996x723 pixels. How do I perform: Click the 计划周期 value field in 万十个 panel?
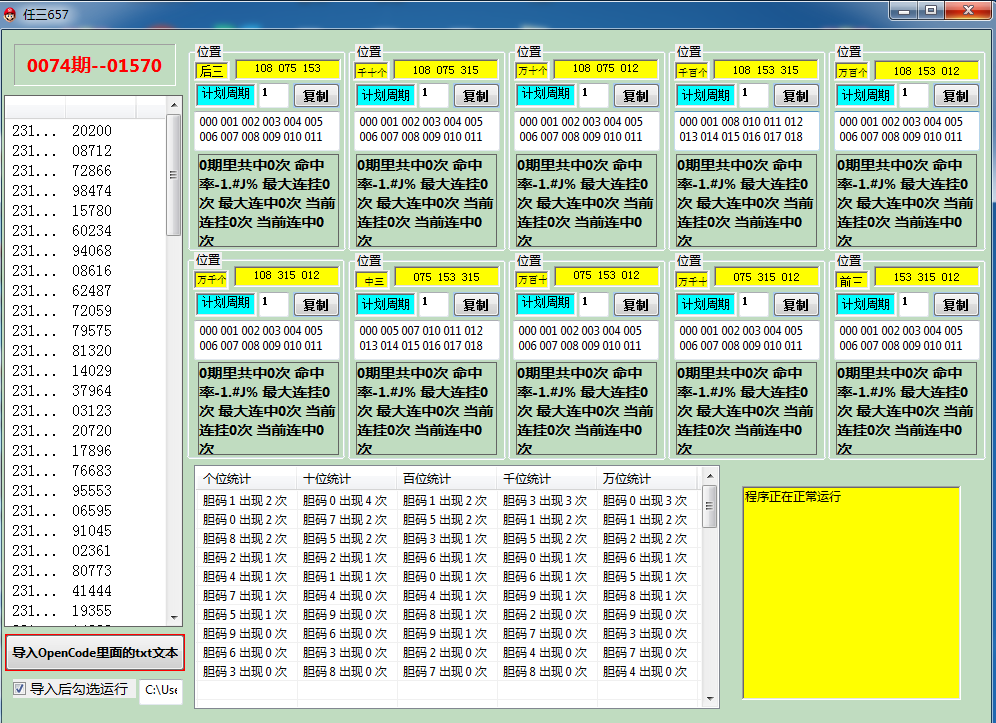[594, 95]
